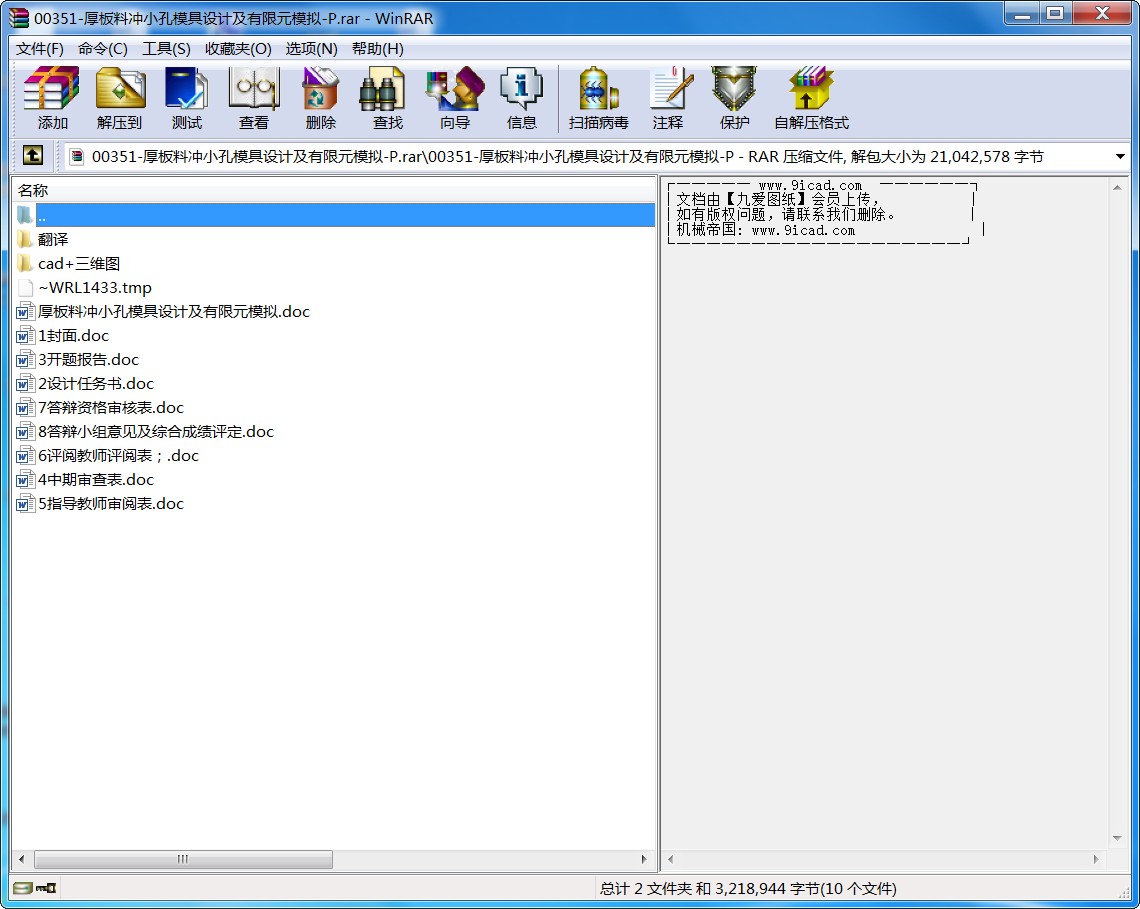The image size is (1140, 909).
Task: Select the 3开题报告.doc file
Action: tap(88, 360)
